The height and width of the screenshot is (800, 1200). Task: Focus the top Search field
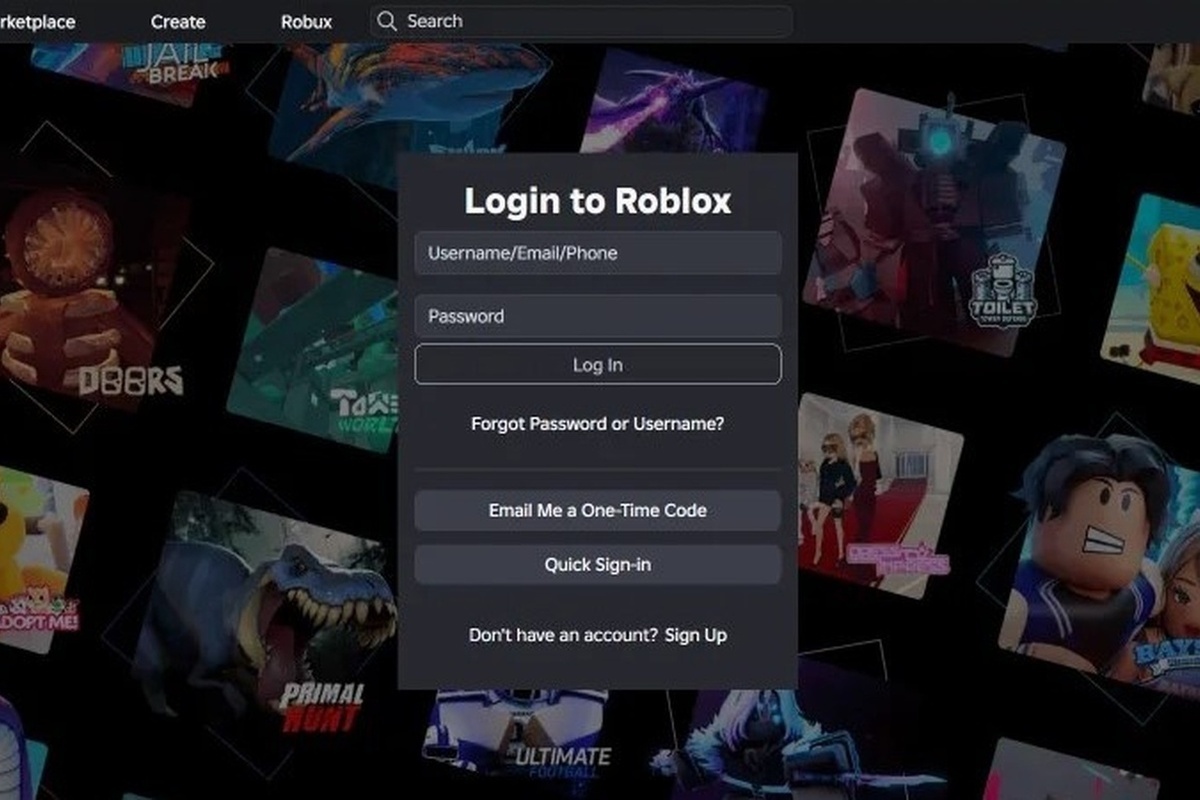[581, 21]
